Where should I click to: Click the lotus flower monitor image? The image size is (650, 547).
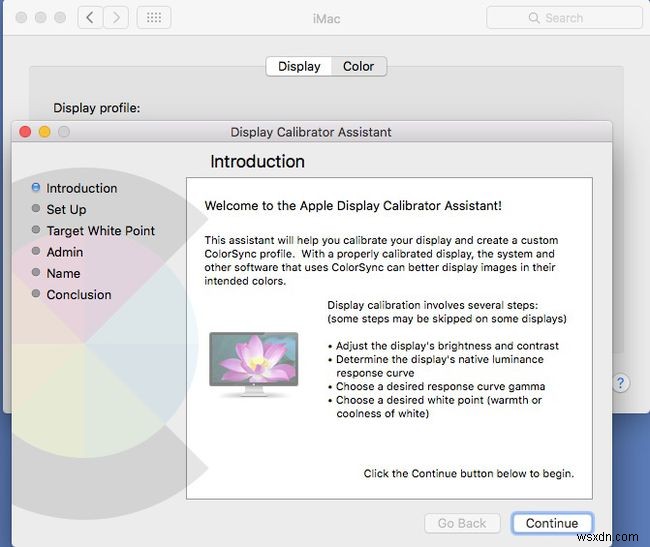pyautogui.click(x=254, y=364)
